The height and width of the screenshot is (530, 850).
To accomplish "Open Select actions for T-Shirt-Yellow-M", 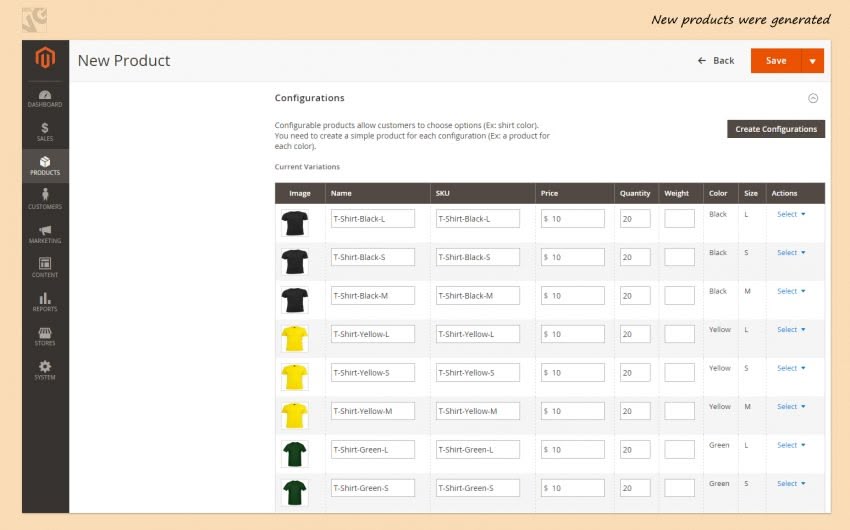I will click(x=791, y=406).
